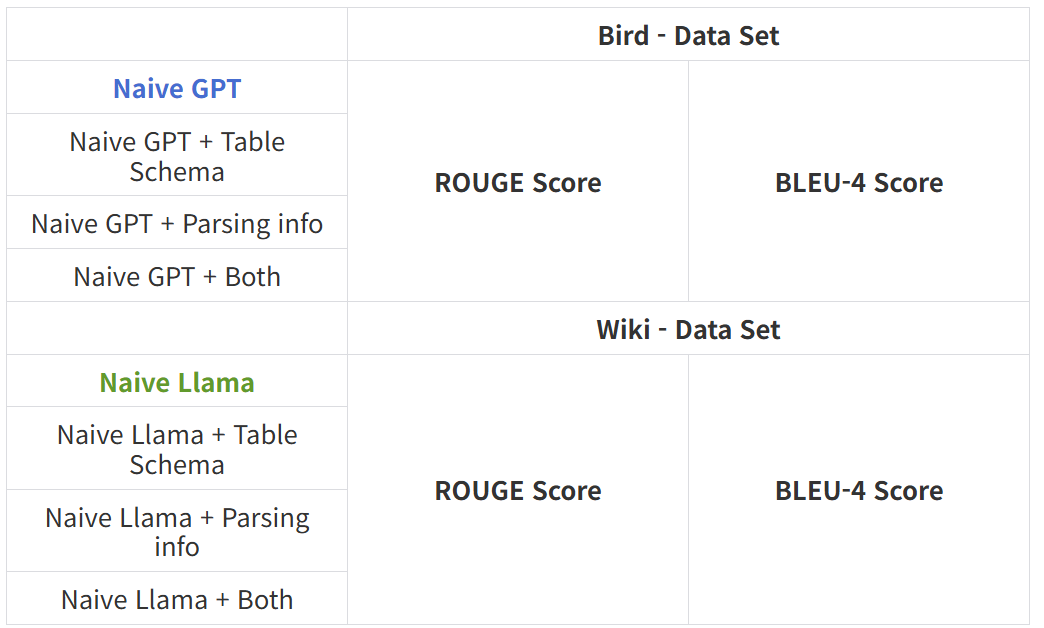Click the Naive GPT + Table Schema row
The height and width of the screenshot is (628, 1044).
click(x=177, y=156)
